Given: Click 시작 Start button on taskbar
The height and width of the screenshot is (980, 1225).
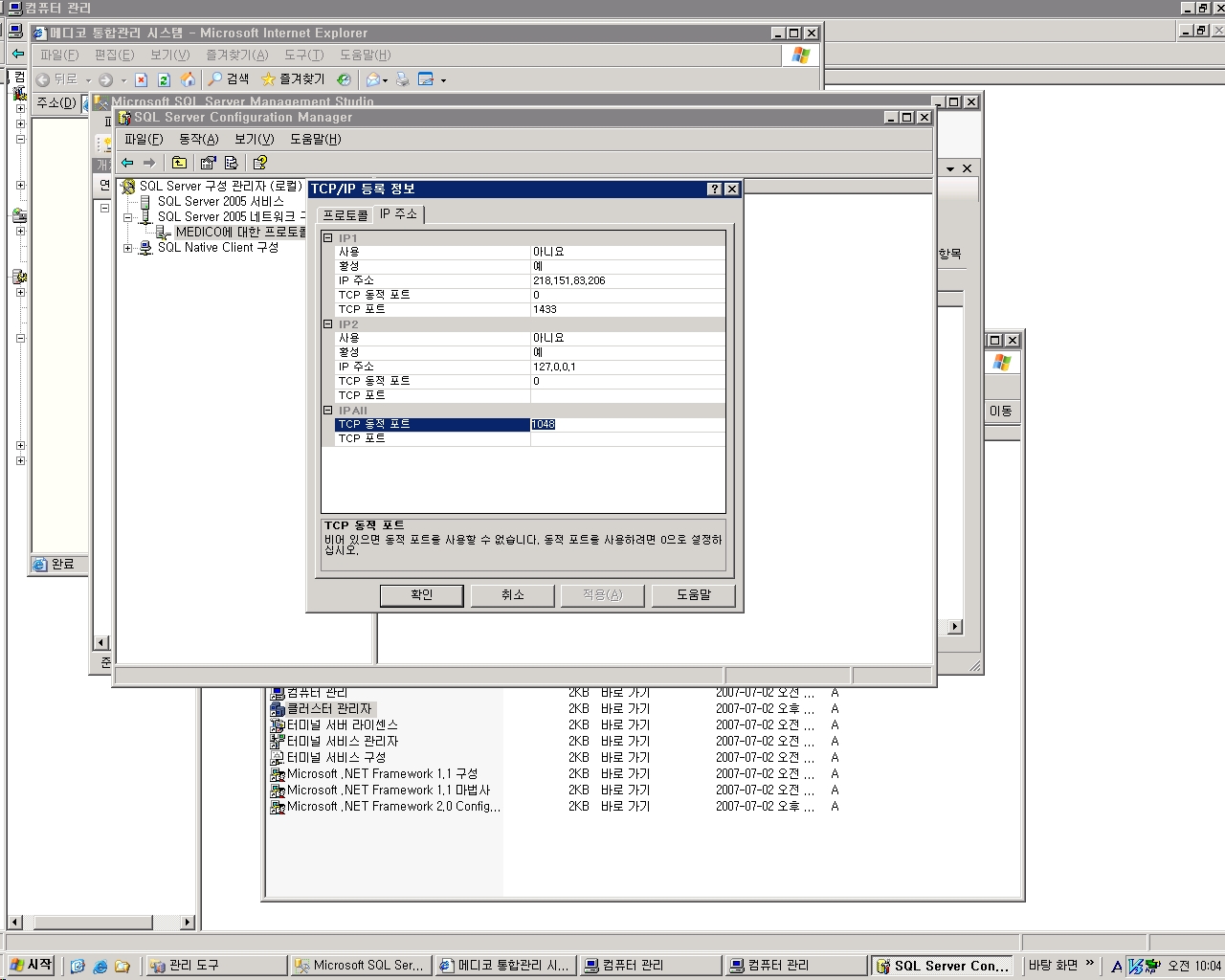Looking at the screenshot, I should pos(31,966).
